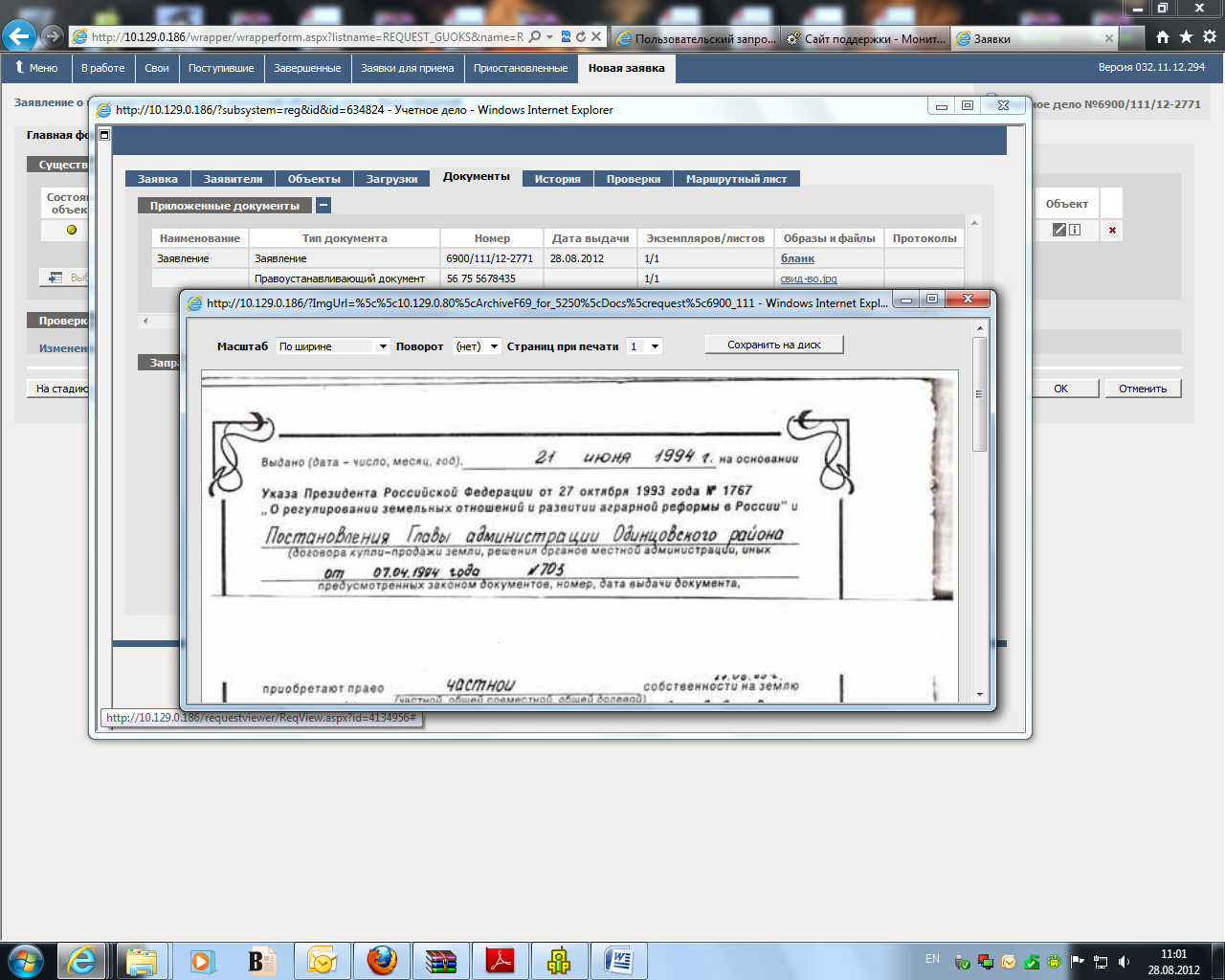Open the В работе menu item

103,68
